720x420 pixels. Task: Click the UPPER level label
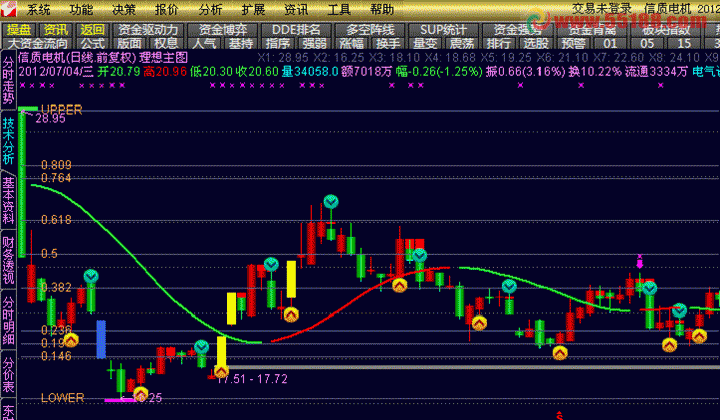[x=62, y=110]
